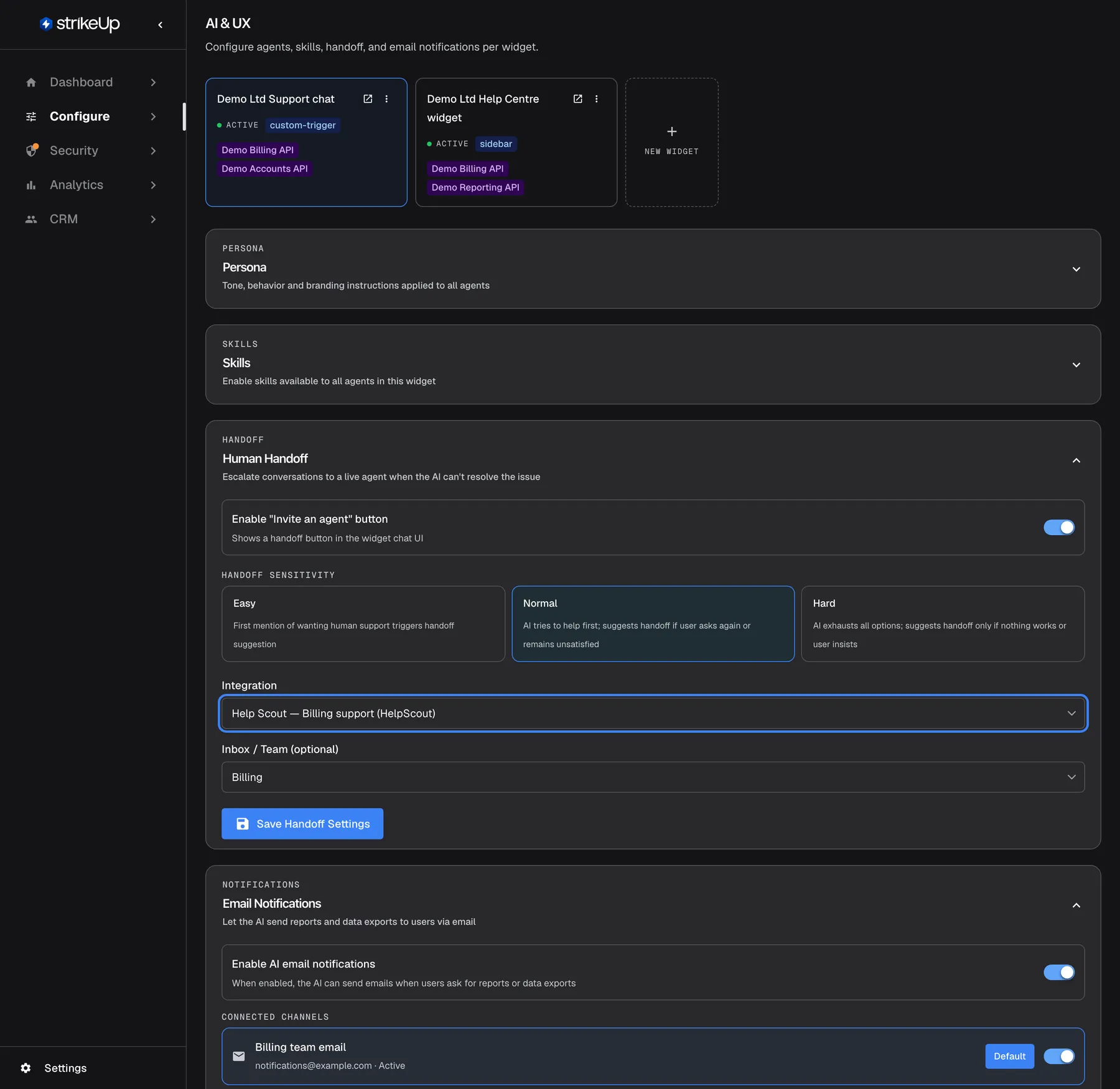The height and width of the screenshot is (1089, 1120).
Task: Open more options for Demo Ltd Support chat
Action: coord(386,99)
